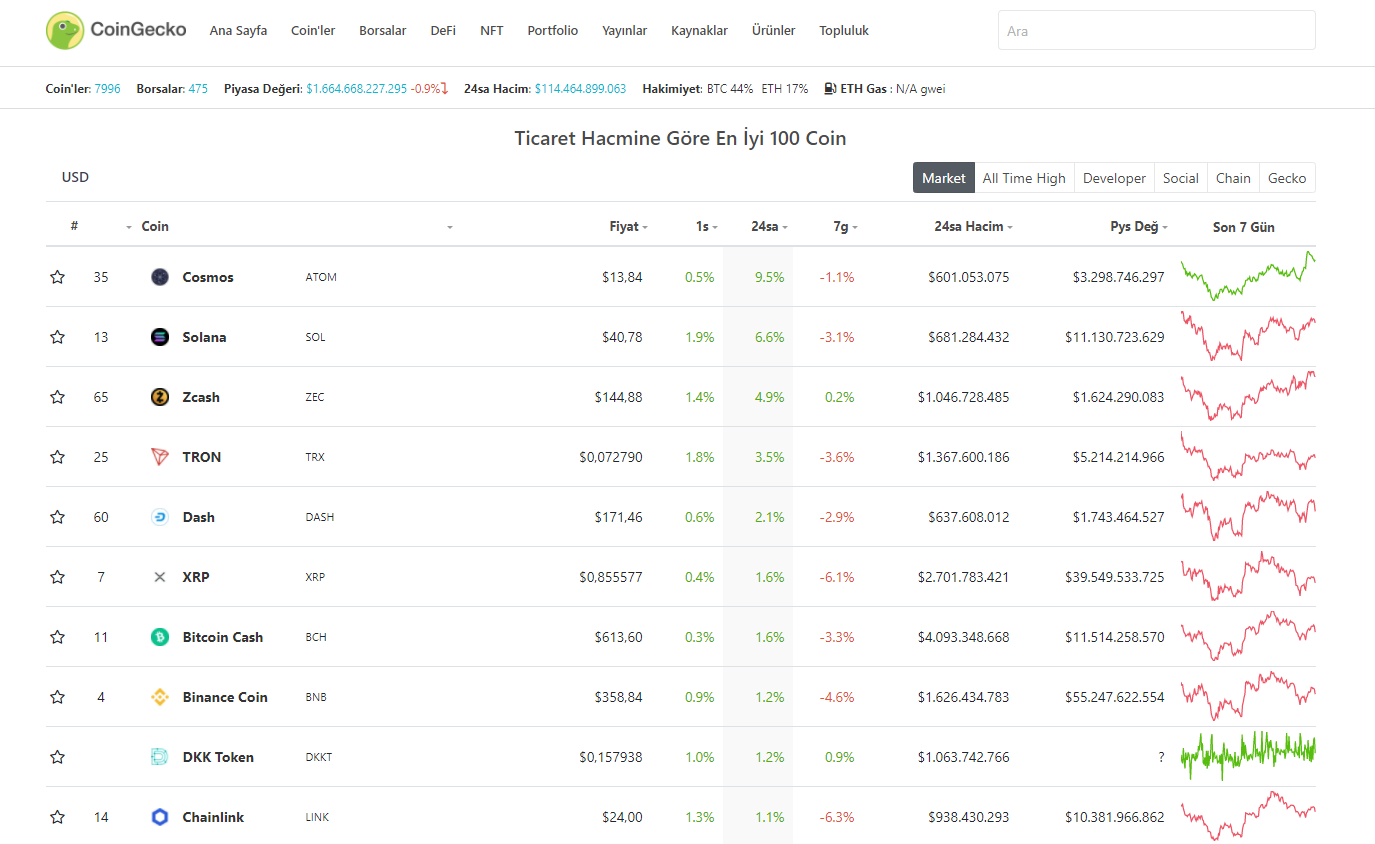Click the CoinGecko logo
This screenshot has height=844, width=1375.
coord(116,30)
